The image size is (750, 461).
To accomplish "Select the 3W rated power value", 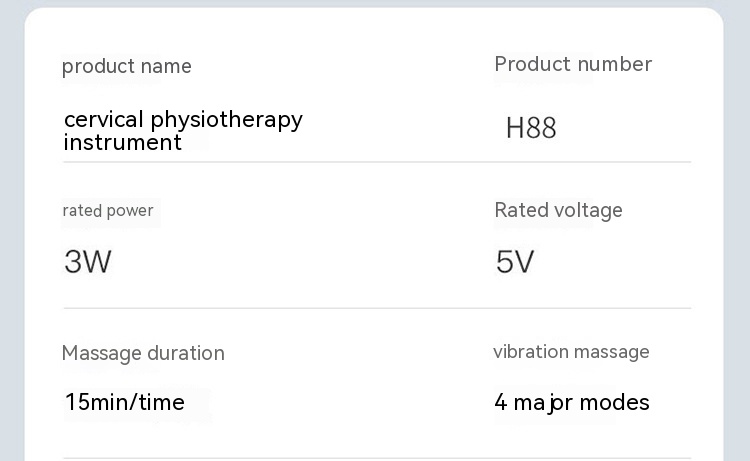I will 88,262.
